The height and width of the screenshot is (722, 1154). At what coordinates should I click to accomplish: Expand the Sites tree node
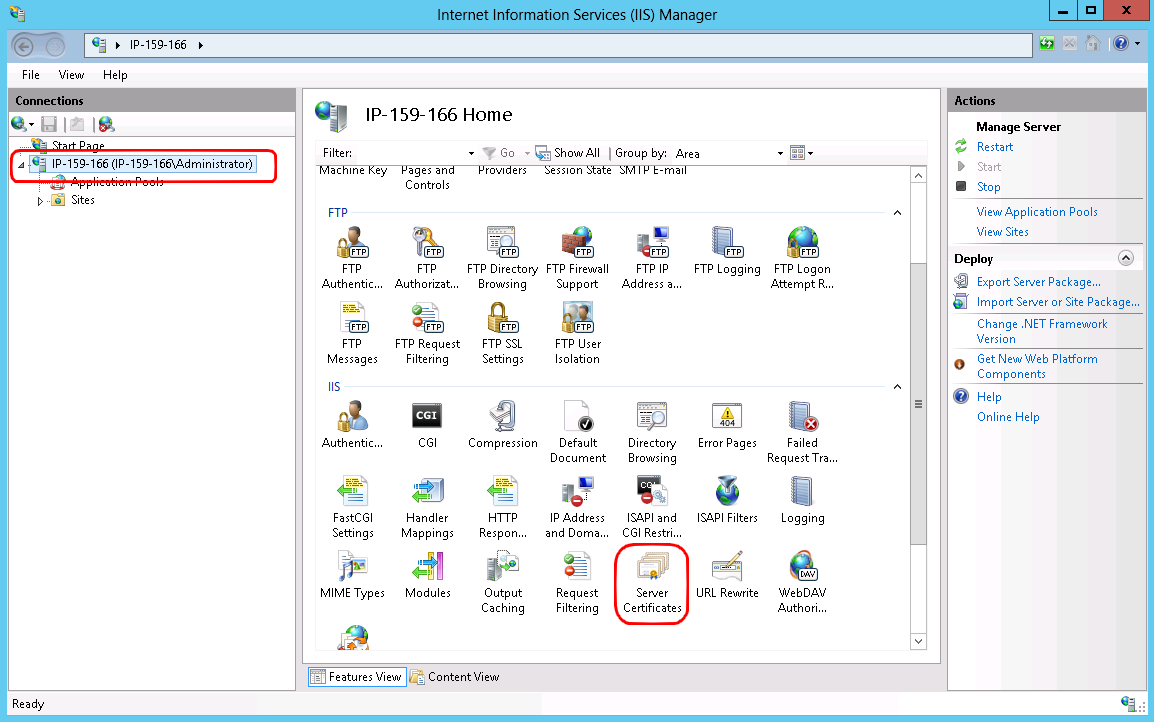tap(41, 201)
